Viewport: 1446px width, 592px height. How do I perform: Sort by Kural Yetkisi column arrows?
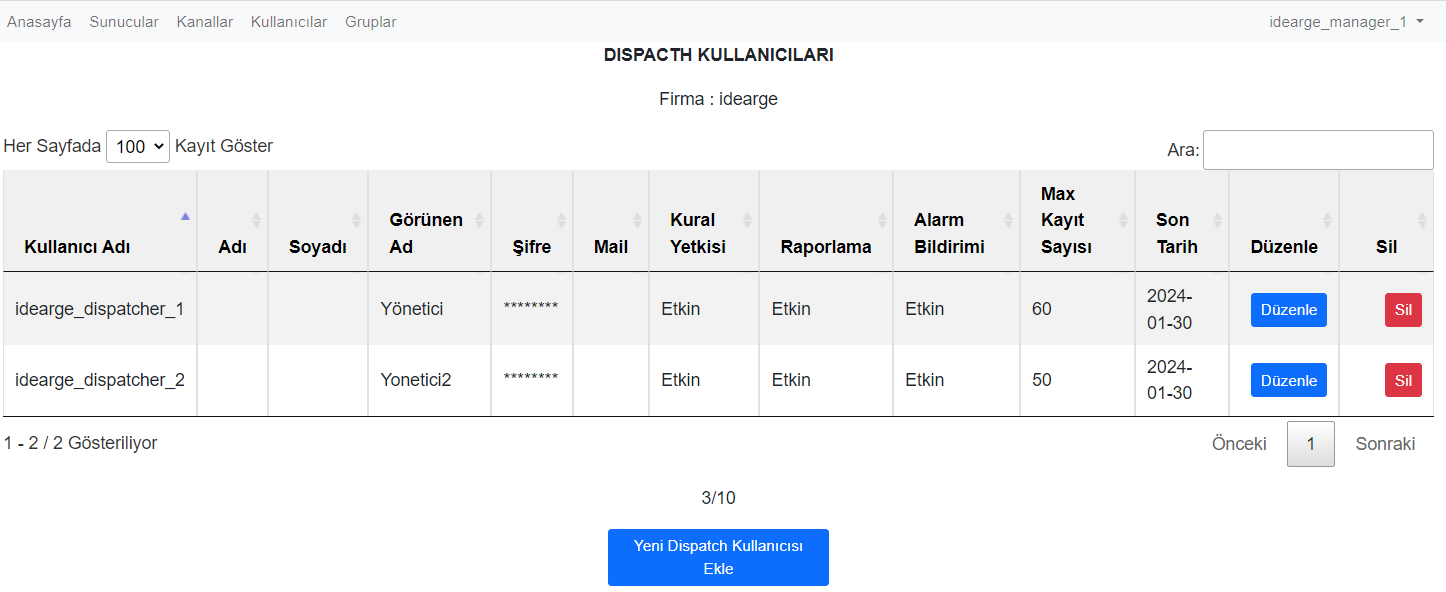tap(747, 220)
